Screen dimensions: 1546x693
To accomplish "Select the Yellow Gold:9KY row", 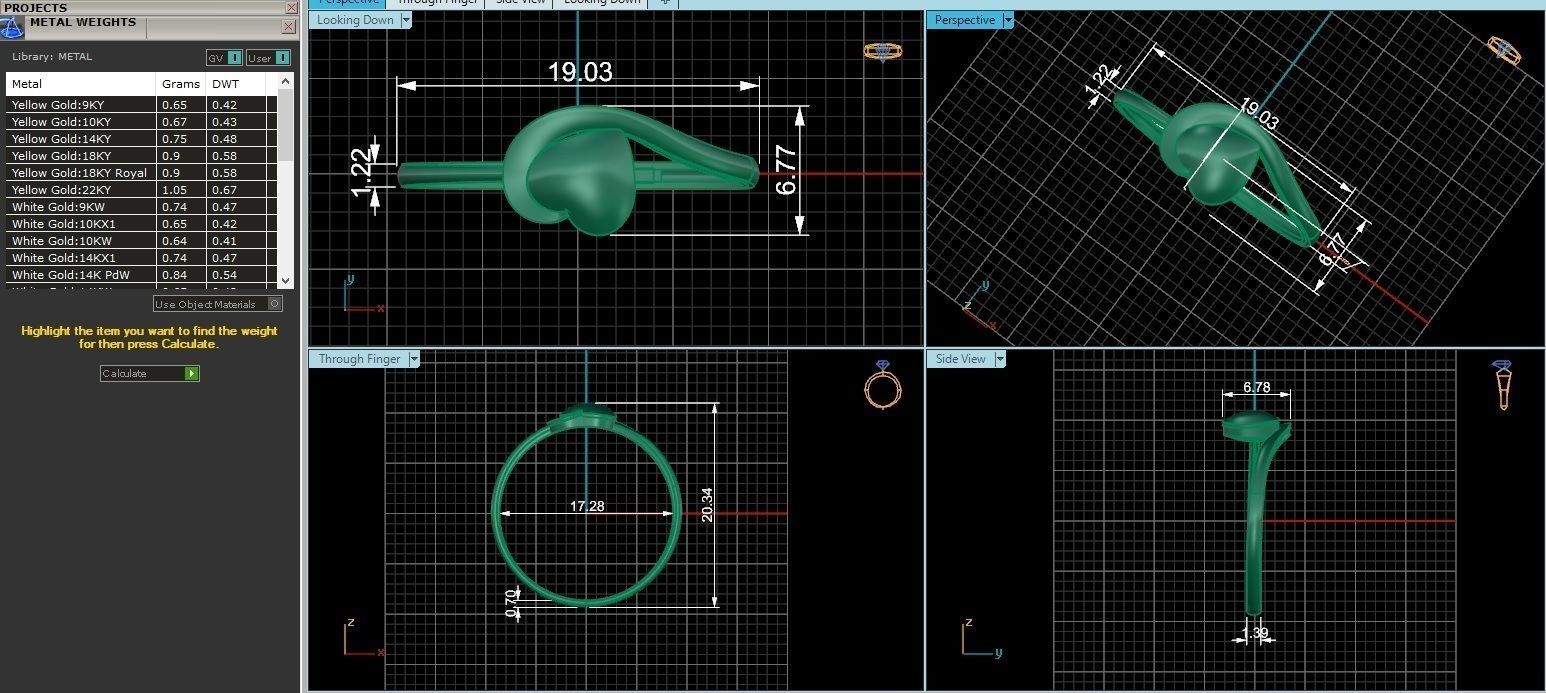I will (x=141, y=105).
